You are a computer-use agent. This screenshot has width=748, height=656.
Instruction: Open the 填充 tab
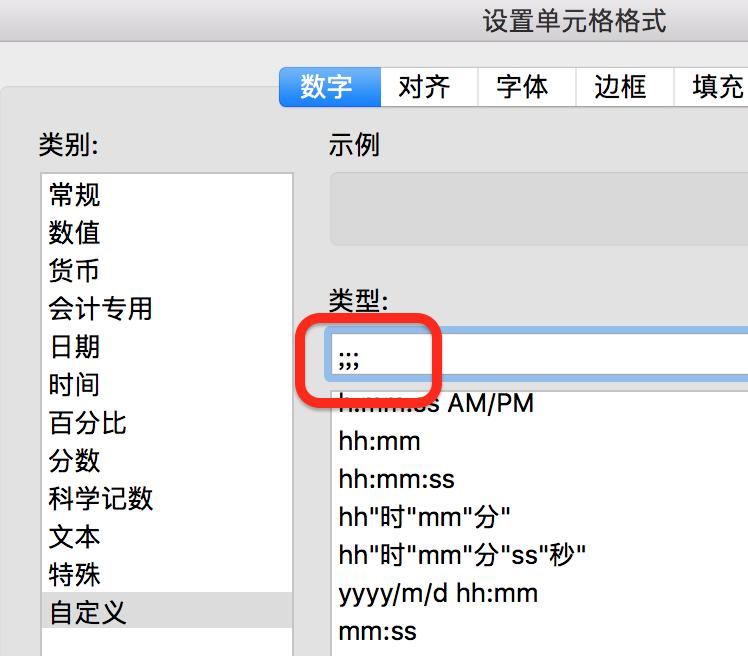point(711,87)
